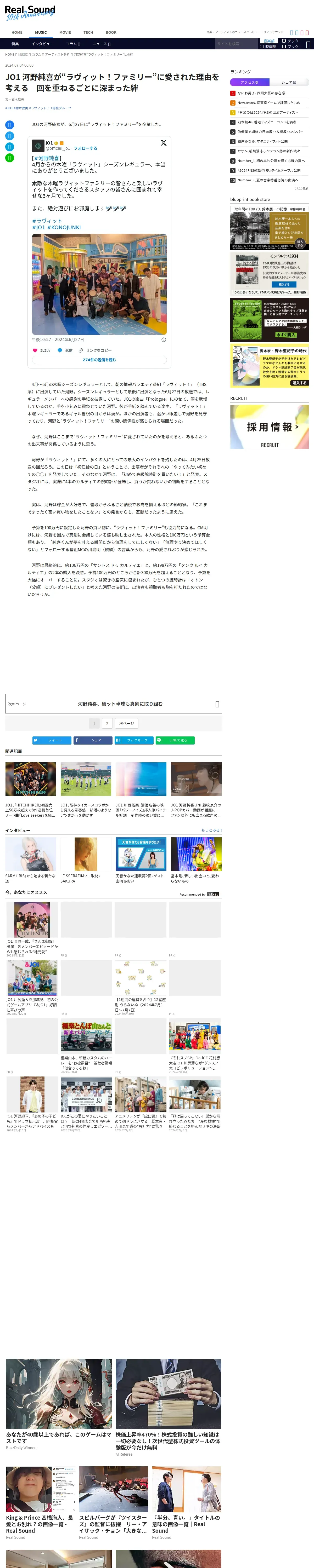
Task: Switch to the BOOK tab
Action: tap(111, 32)
